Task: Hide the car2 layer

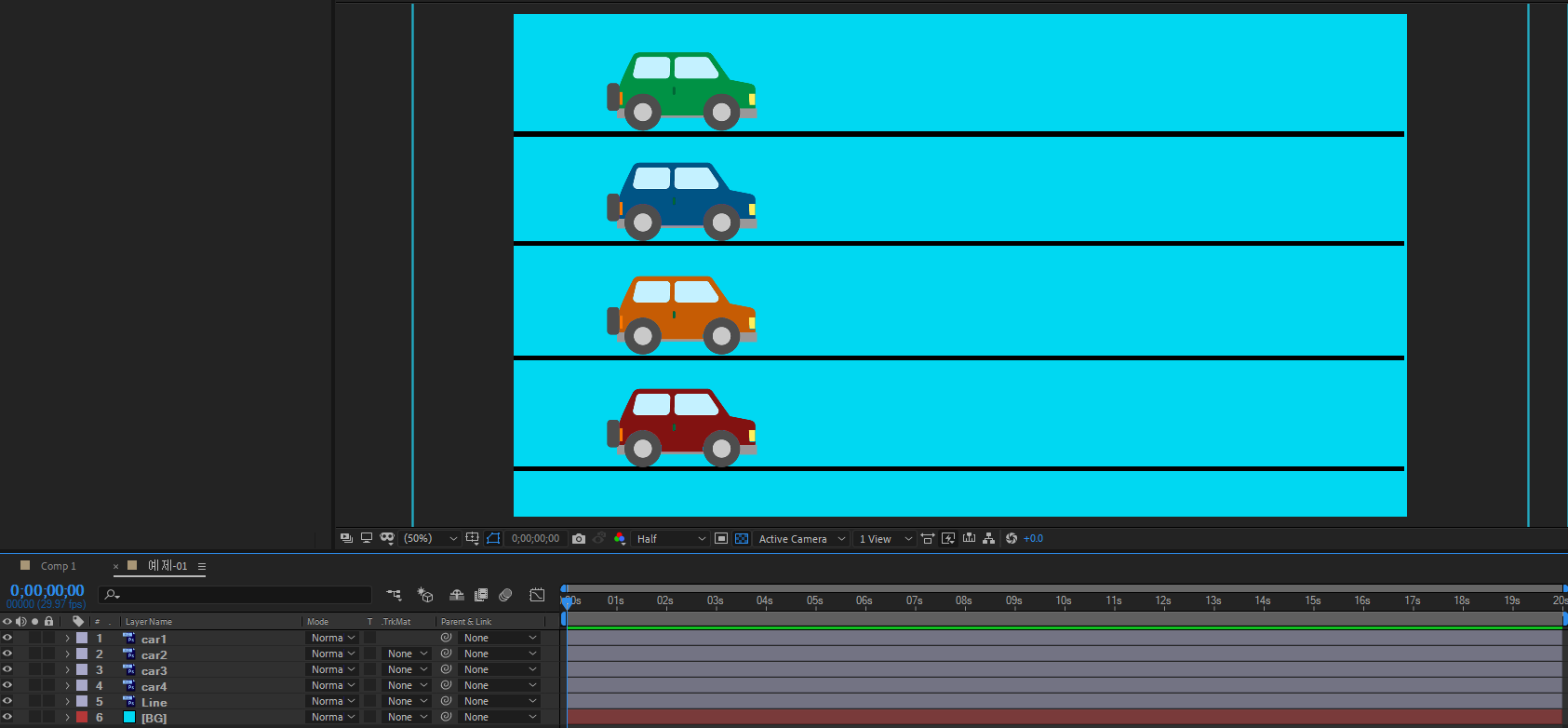Action: coord(7,654)
